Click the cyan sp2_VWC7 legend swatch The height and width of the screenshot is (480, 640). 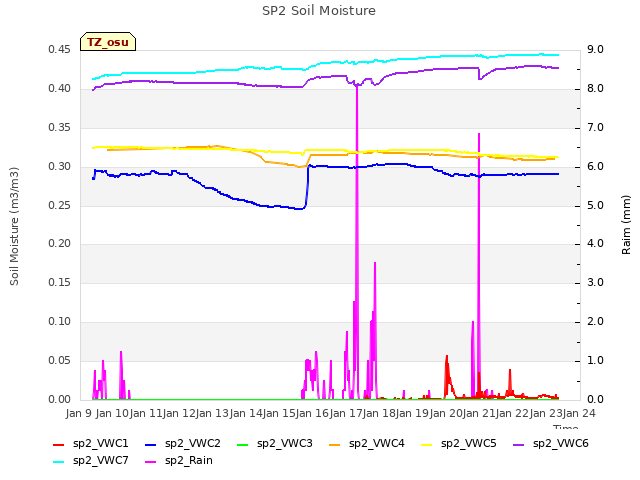tap(59, 462)
